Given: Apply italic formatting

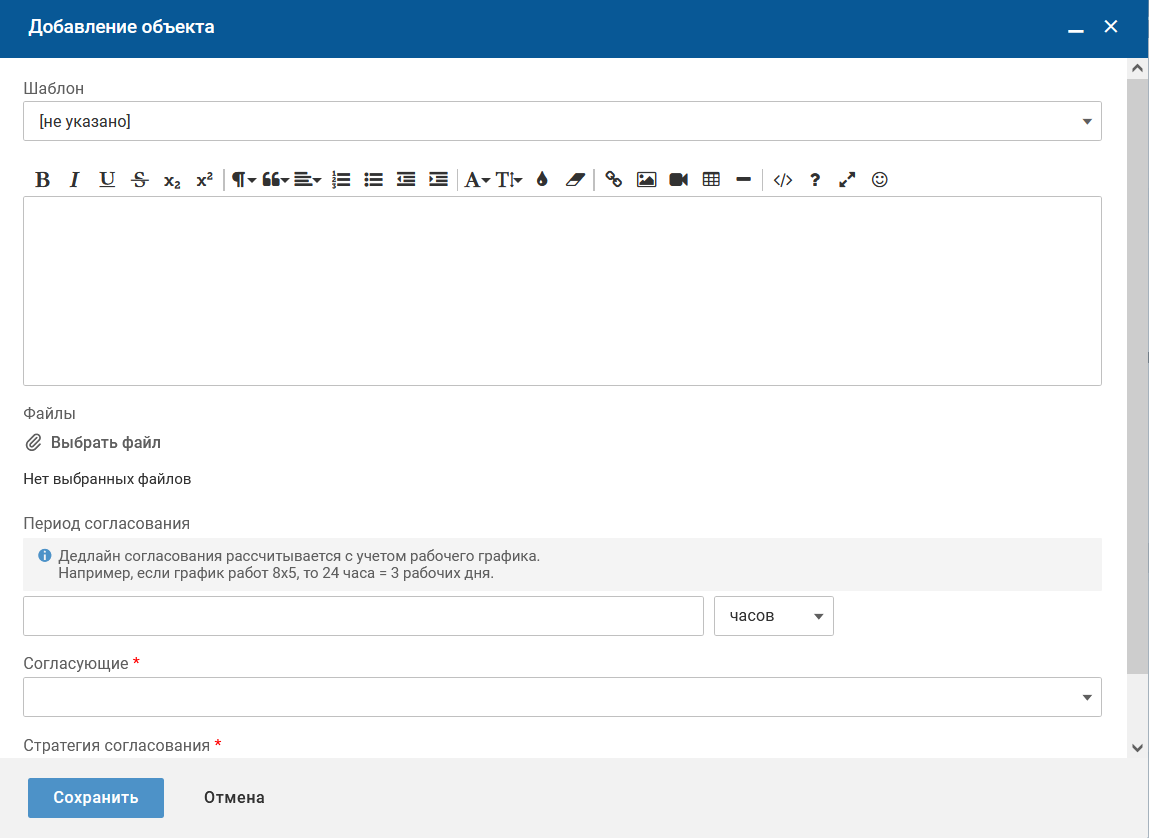Looking at the screenshot, I should [74, 180].
